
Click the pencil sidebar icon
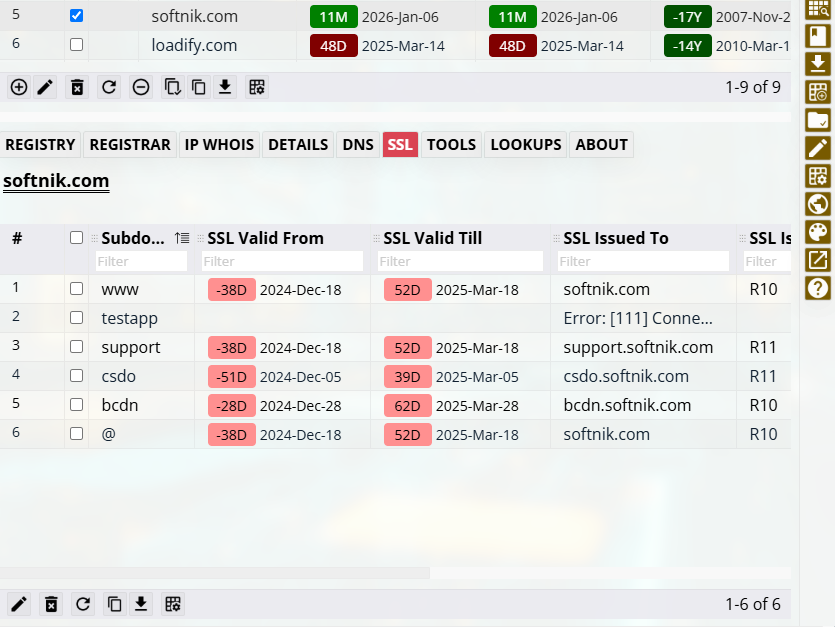pos(818,148)
